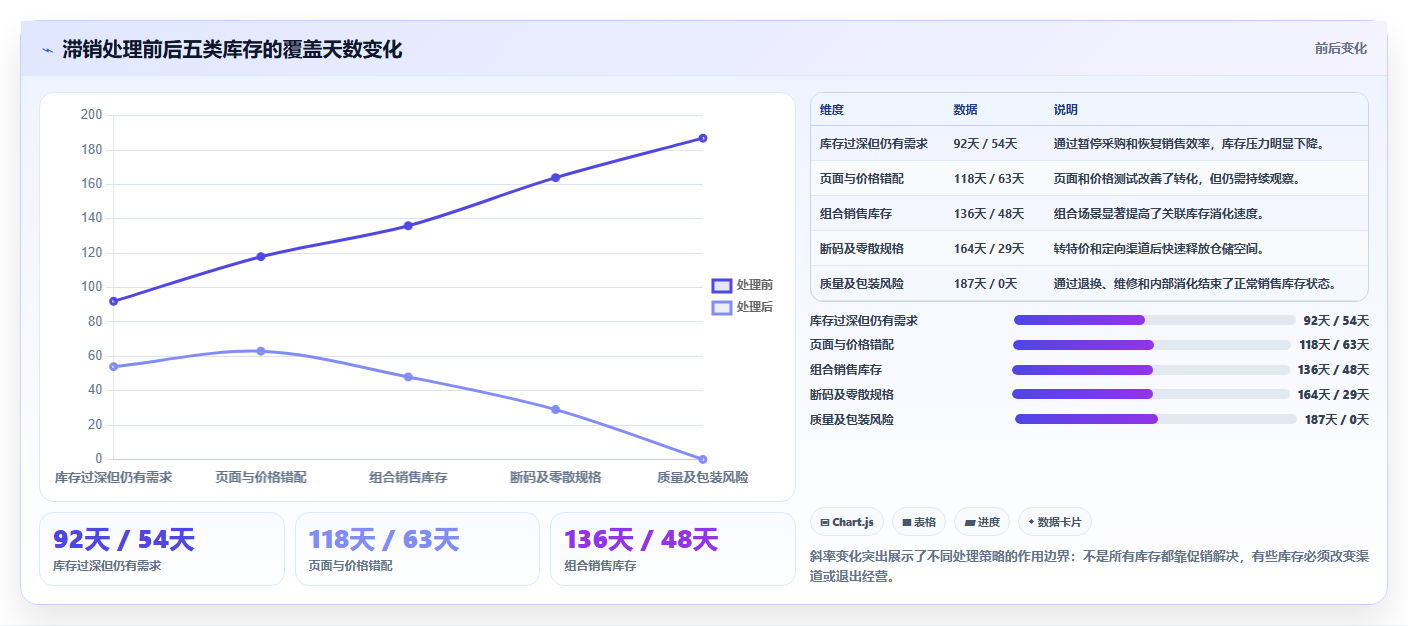Image resolution: width=1408 pixels, height=626 pixels.
Task: Click the 数据卡片 tag chip
Action: [x=1054, y=522]
